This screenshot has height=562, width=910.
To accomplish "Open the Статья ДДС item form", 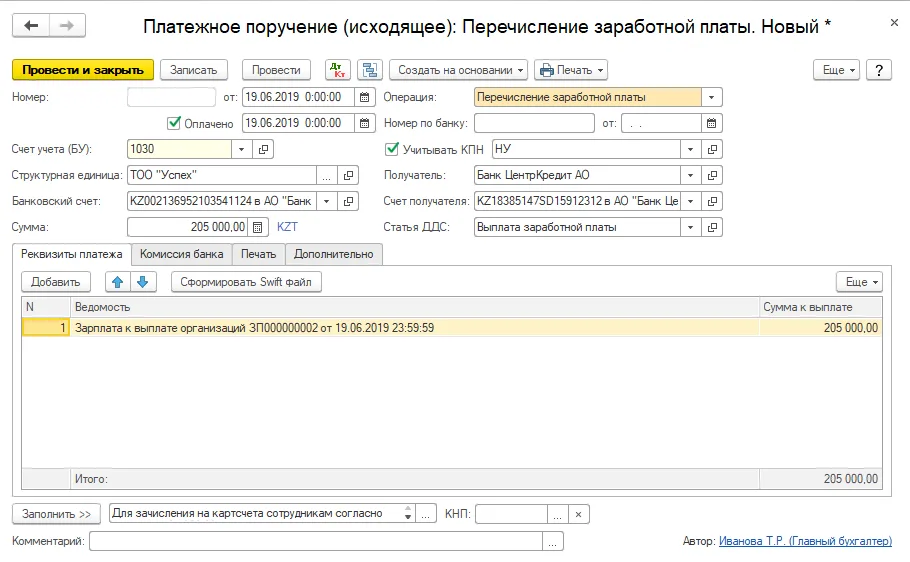I will (x=712, y=227).
